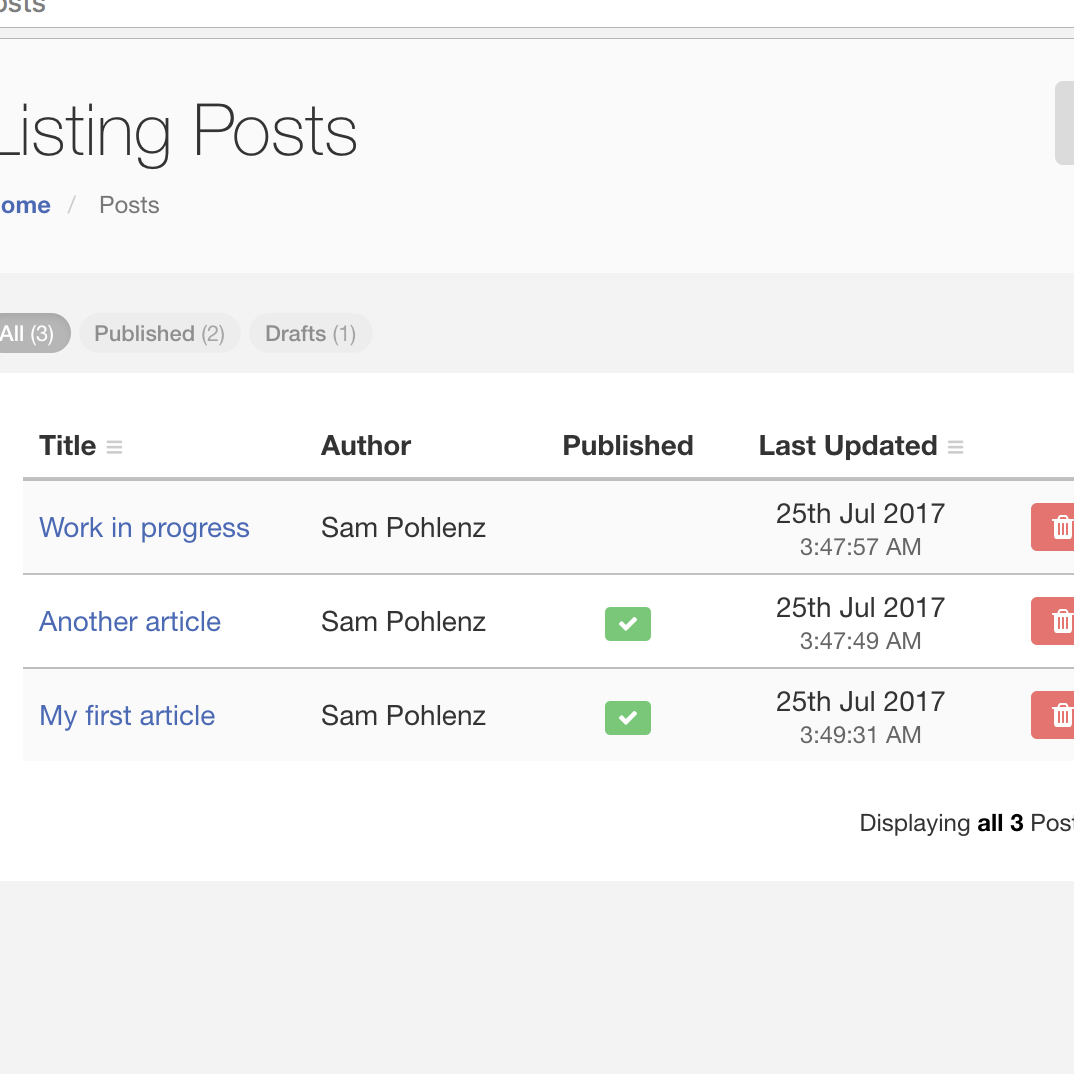Open the "Another article" post link
The image size is (1074, 1074).
[130, 622]
